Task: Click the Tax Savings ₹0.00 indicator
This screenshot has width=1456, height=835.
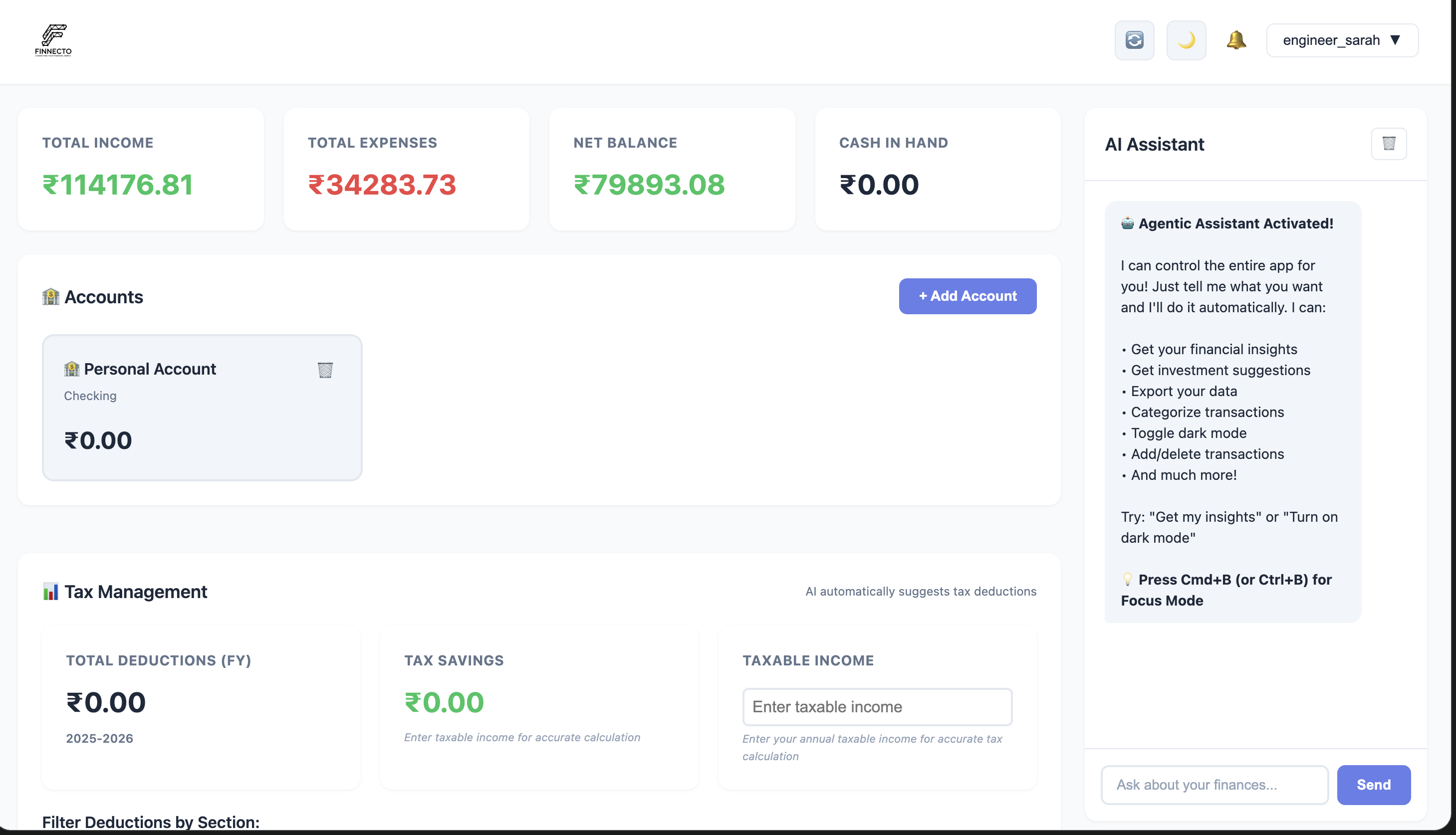Action: (444, 701)
